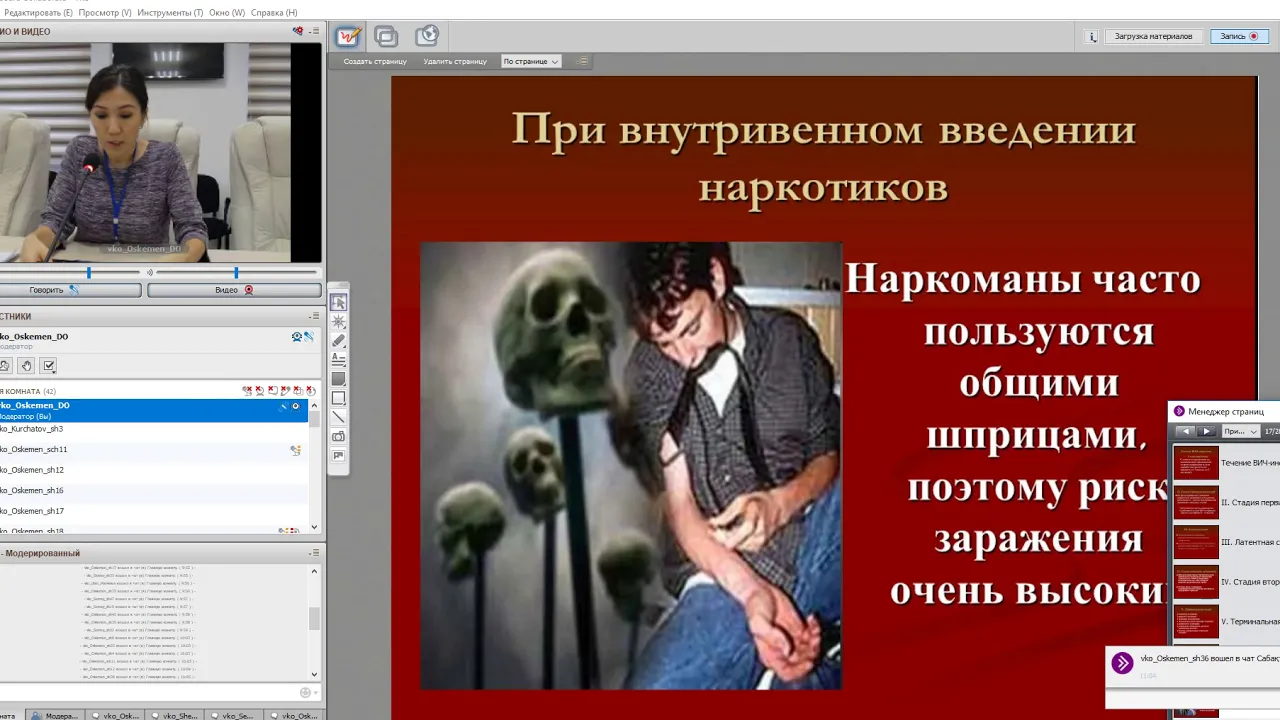Image resolution: width=1280 pixels, height=720 pixels.
Task: Click Менеджер страниц window purple icon
Action: pyautogui.click(x=1179, y=411)
